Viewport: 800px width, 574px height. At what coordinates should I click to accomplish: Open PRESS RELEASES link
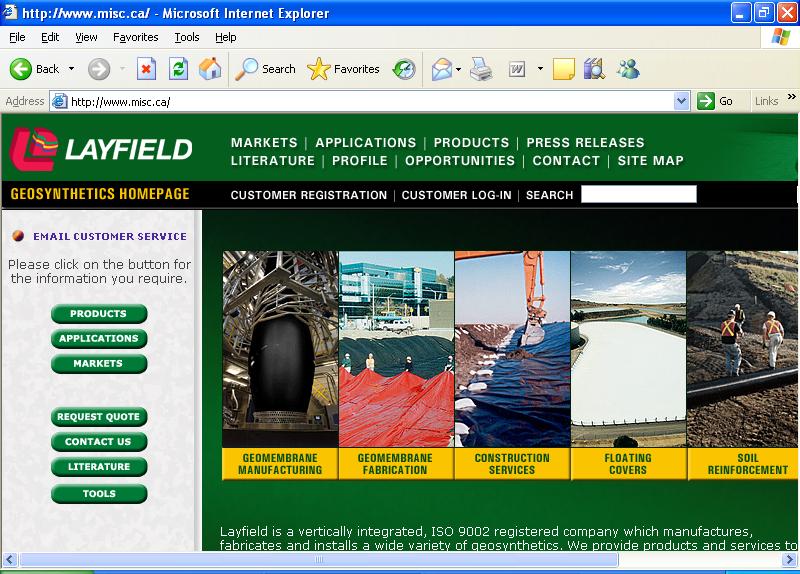[585, 142]
